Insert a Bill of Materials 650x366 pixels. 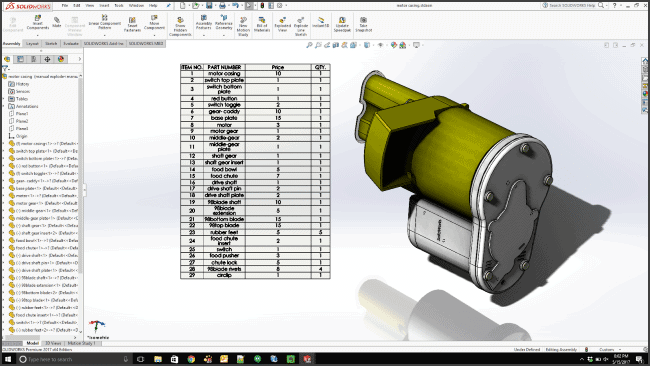262,24
